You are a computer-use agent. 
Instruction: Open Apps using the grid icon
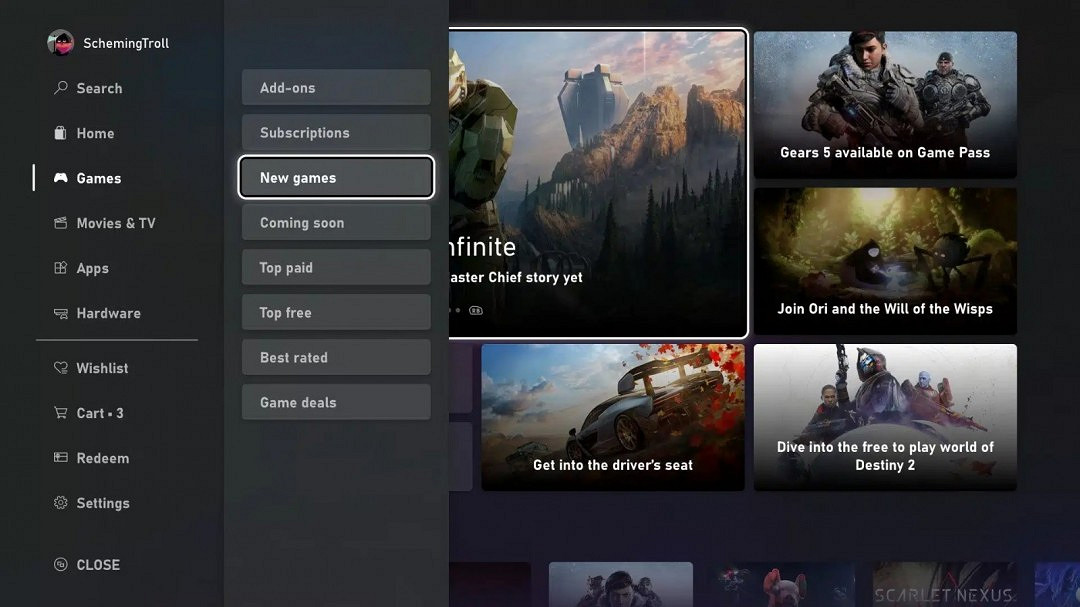[x=61, y=268]
